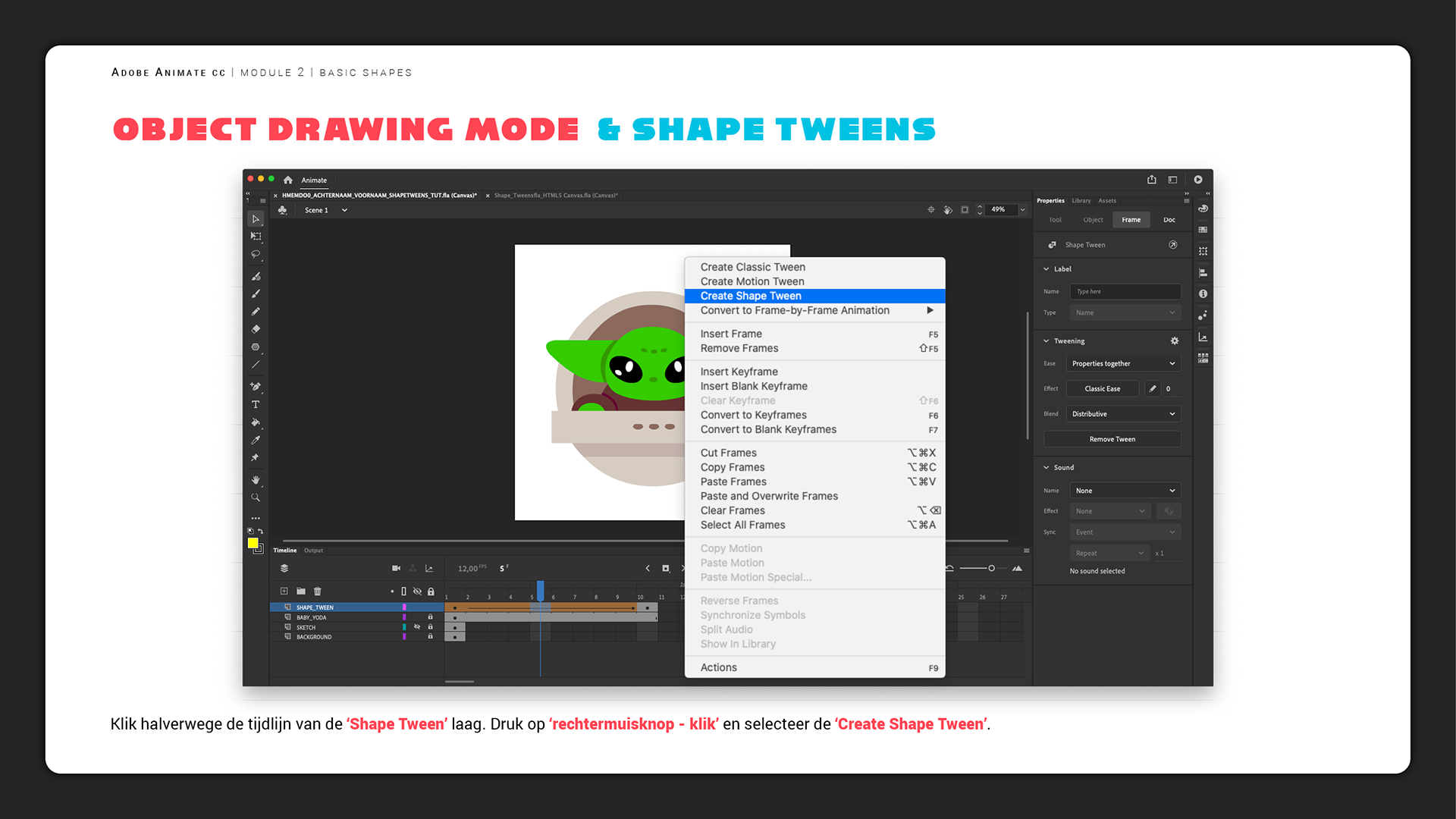Open the Ease 'Properties together' dropdown
The image size is (1456, 819).
(1123, 363)
